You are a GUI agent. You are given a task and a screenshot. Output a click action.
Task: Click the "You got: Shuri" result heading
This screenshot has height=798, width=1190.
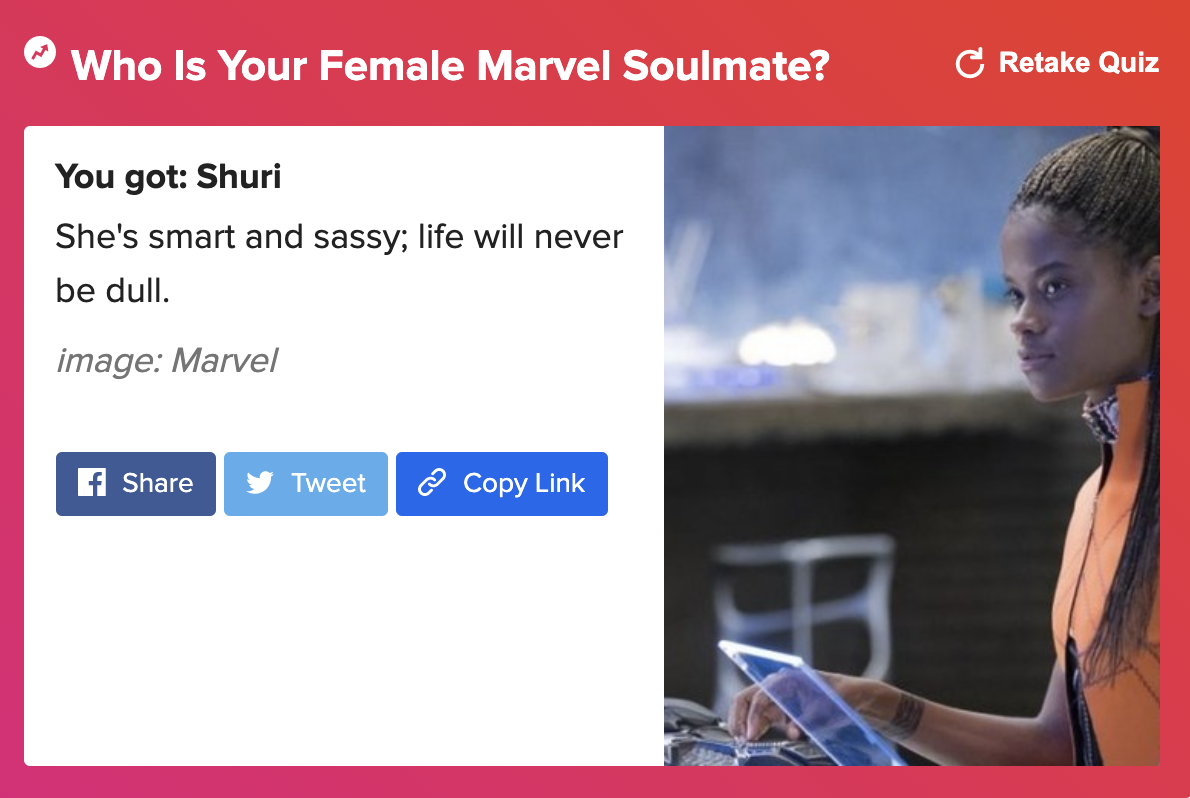pos(168,177)
